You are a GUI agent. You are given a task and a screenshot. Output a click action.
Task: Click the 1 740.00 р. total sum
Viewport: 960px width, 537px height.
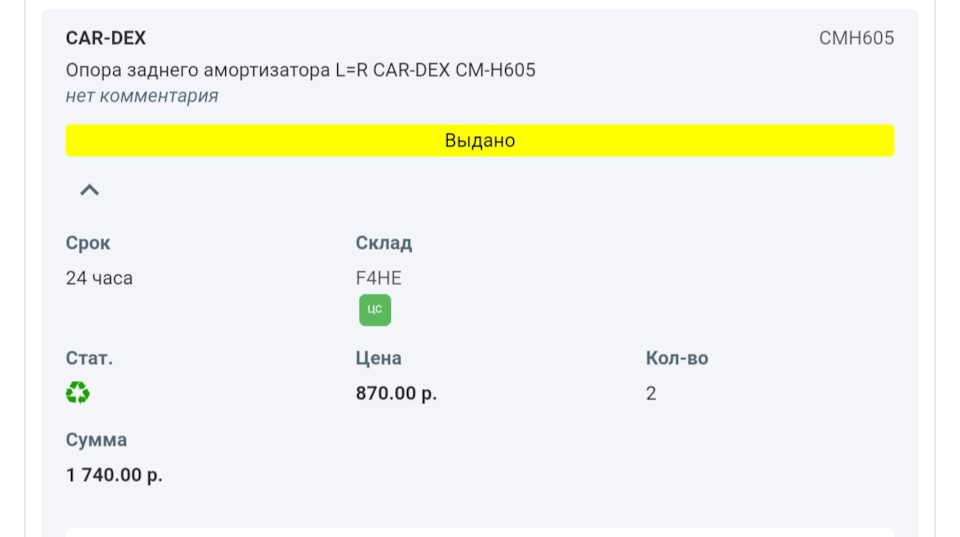(114, 475)
